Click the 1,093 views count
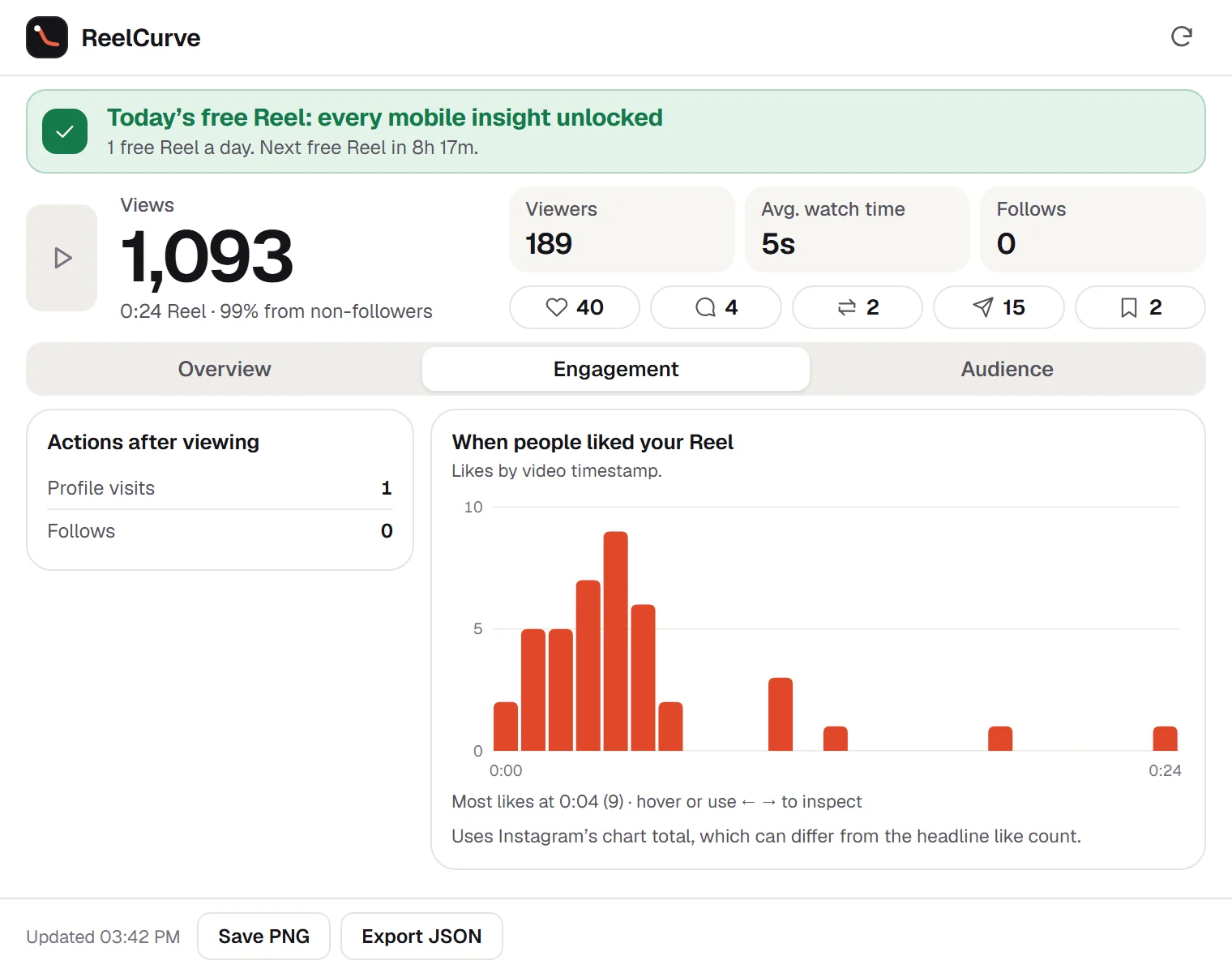Viewport: 1232px width, 973px height. pos(207,257)
